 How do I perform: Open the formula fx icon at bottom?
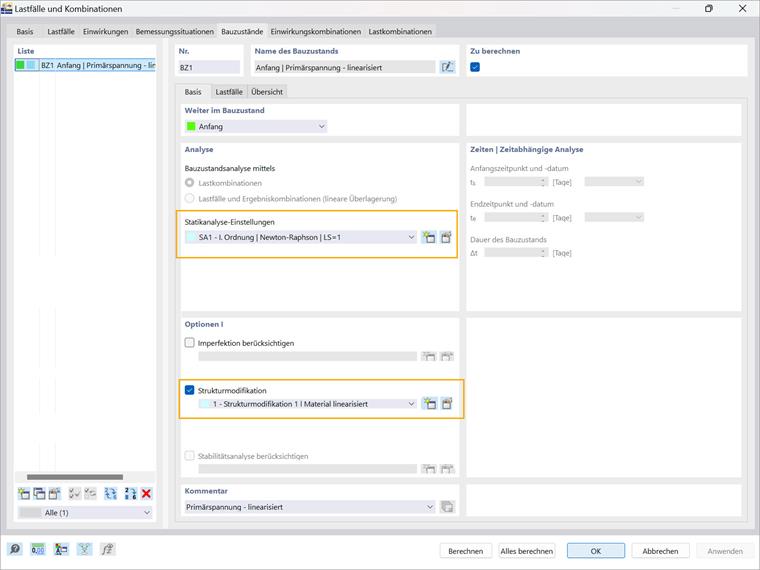[107, 549]
